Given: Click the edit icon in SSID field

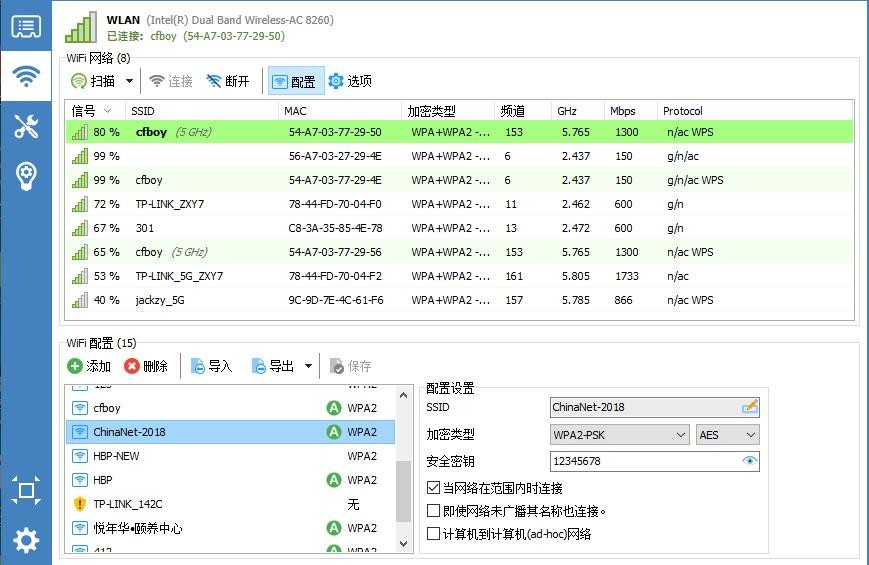Looking at the screenshot, I should point(749,407).
